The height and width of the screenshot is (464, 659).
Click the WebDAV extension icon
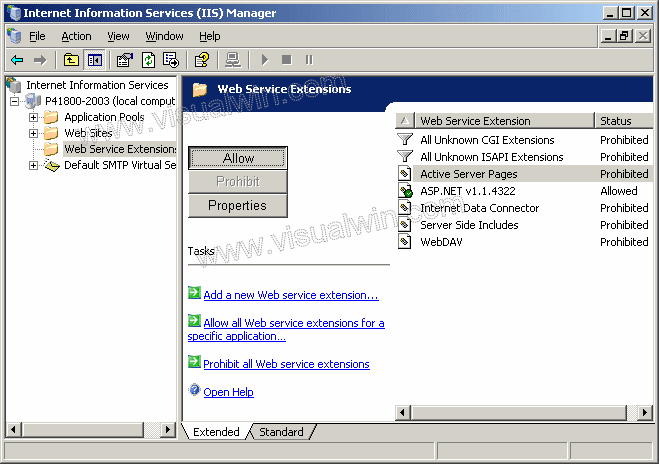(404, 242)
